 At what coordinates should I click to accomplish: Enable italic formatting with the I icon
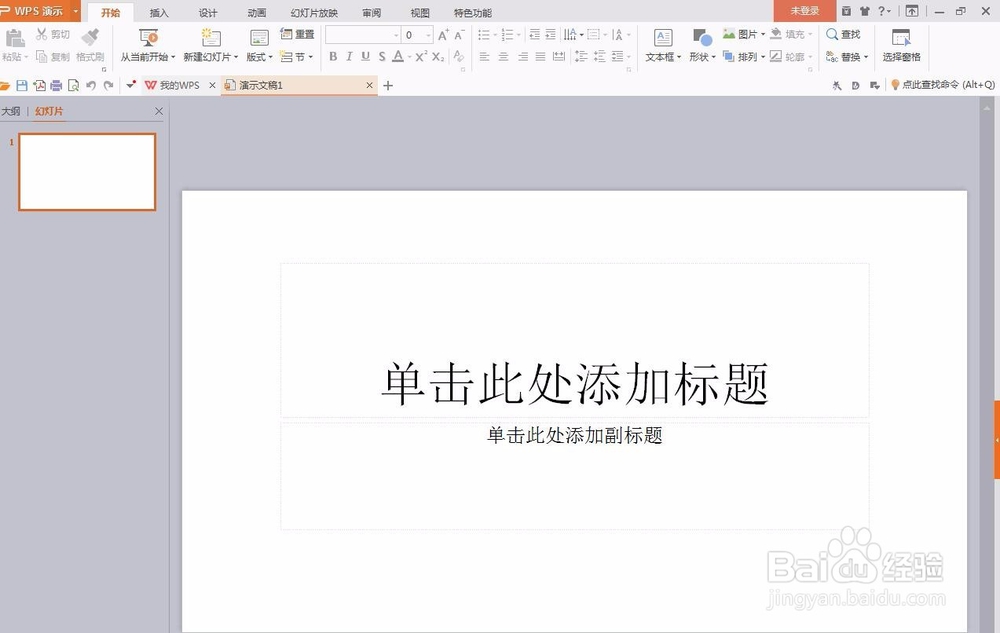(x=348, y=57)
